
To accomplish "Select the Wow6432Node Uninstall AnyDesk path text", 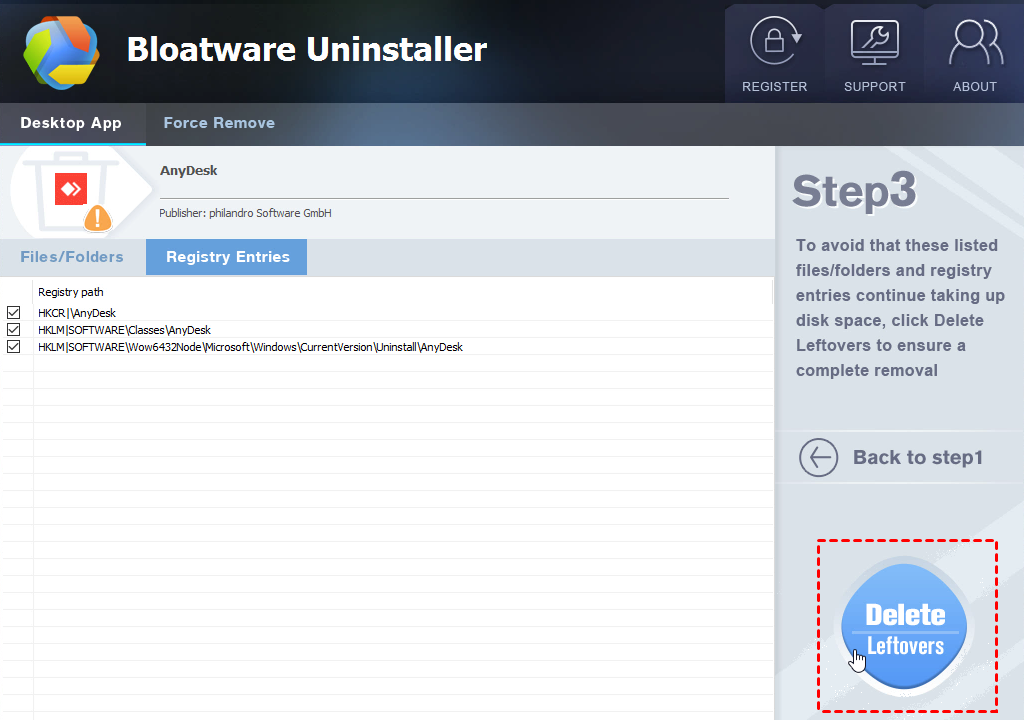I will (250, 347).
